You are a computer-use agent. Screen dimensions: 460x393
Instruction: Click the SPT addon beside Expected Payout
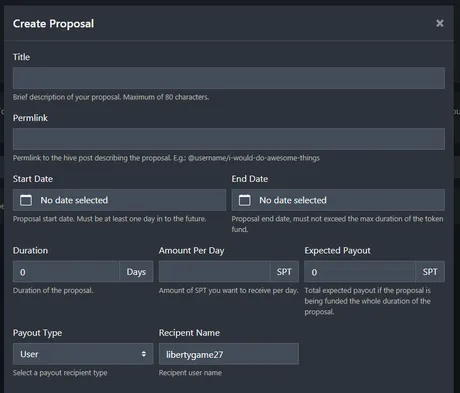click(430, 272)
